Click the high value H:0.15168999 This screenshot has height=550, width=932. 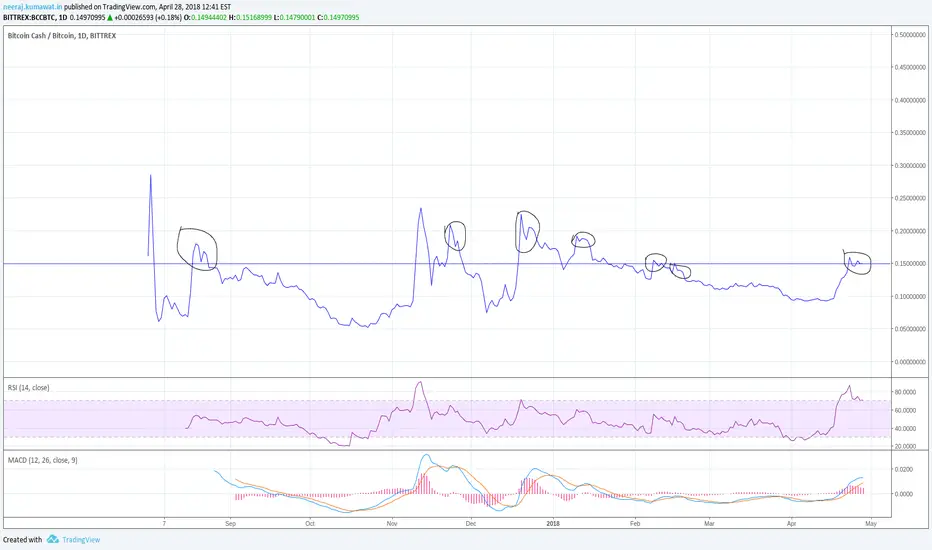(x=250, y=17)
